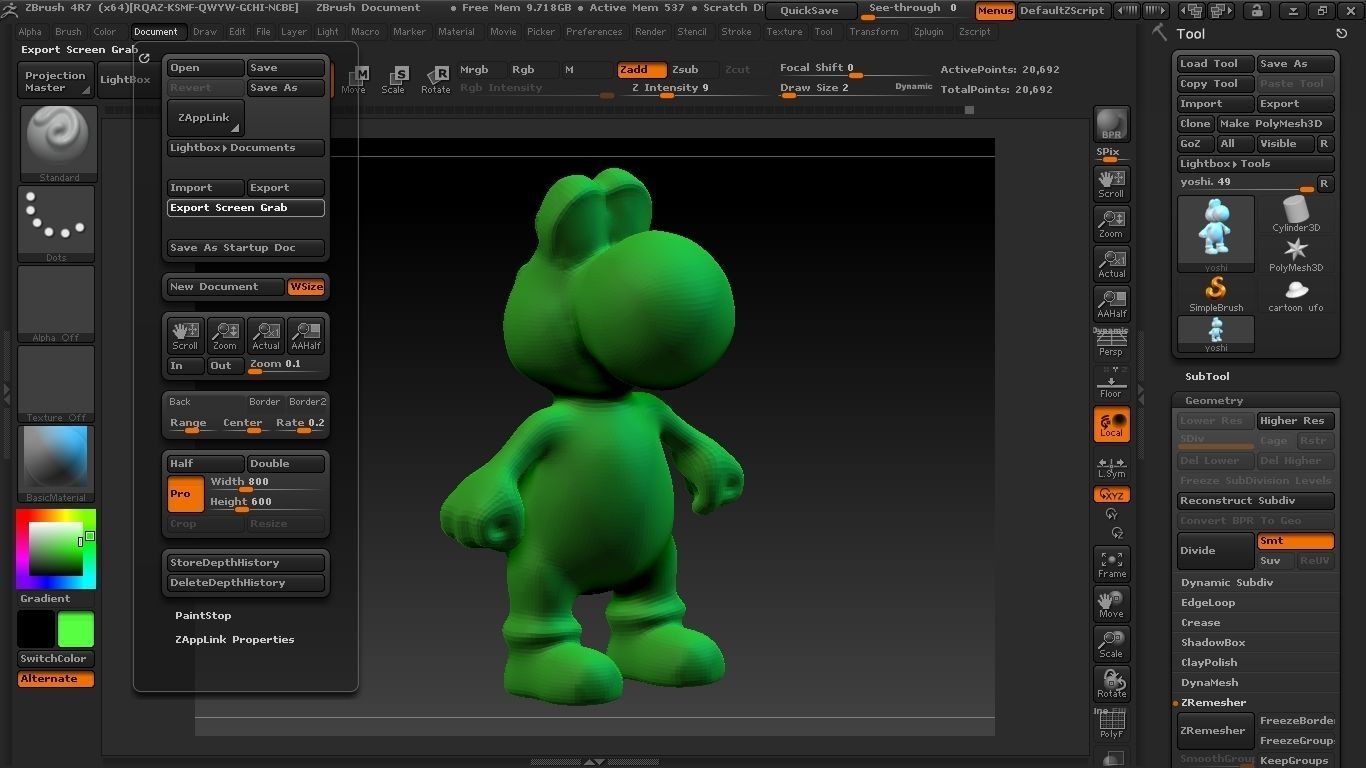This screenshot has width=1366, height=768.
Task: Open the Dots stroke selector
Action: click(57, 224)
